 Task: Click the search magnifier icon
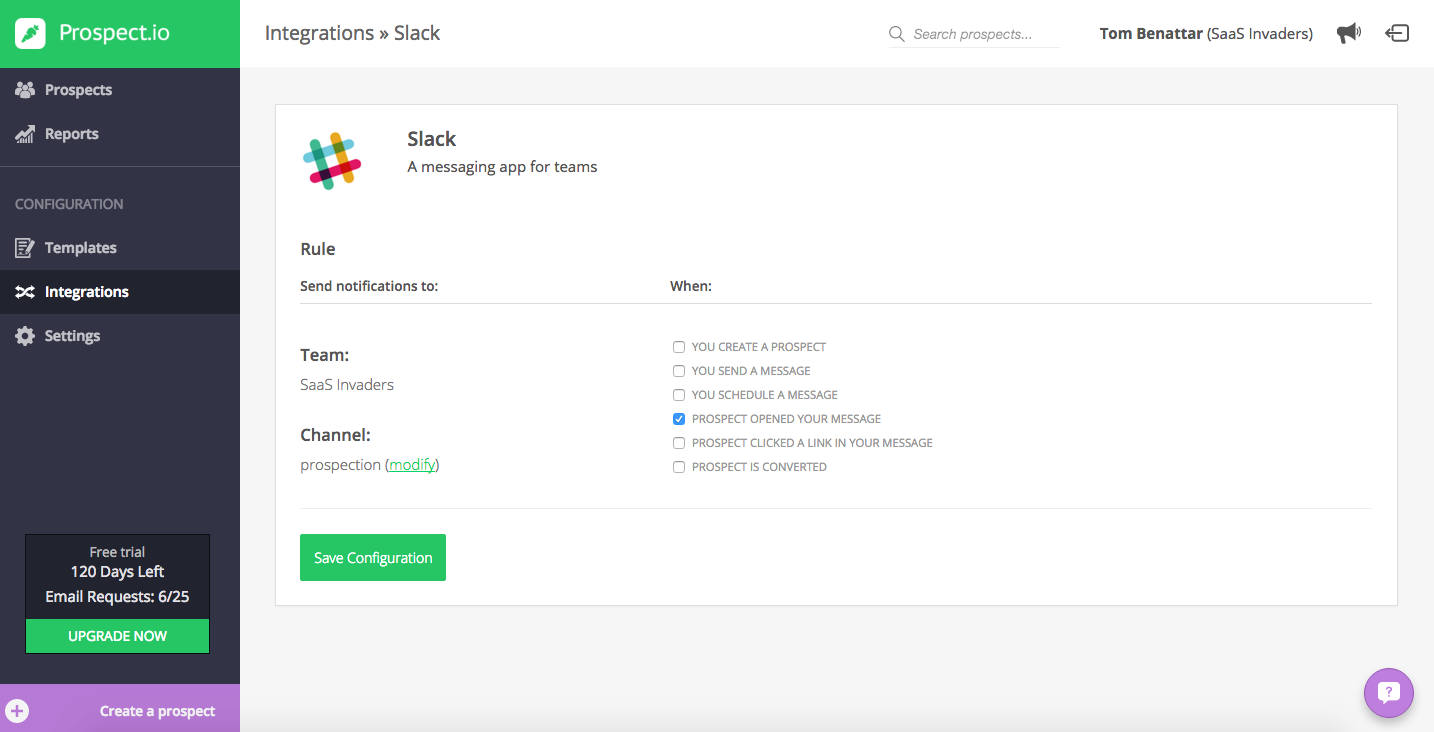click(x=897, y=34)
